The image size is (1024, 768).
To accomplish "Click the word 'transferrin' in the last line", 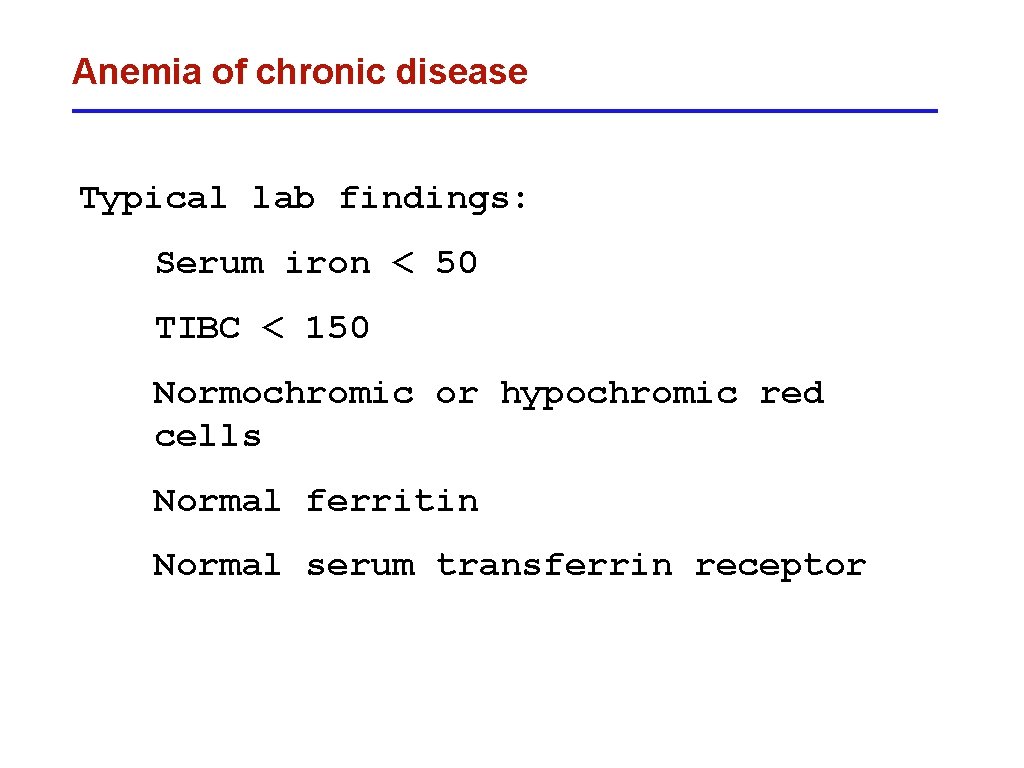I will [x=554, y=565].
